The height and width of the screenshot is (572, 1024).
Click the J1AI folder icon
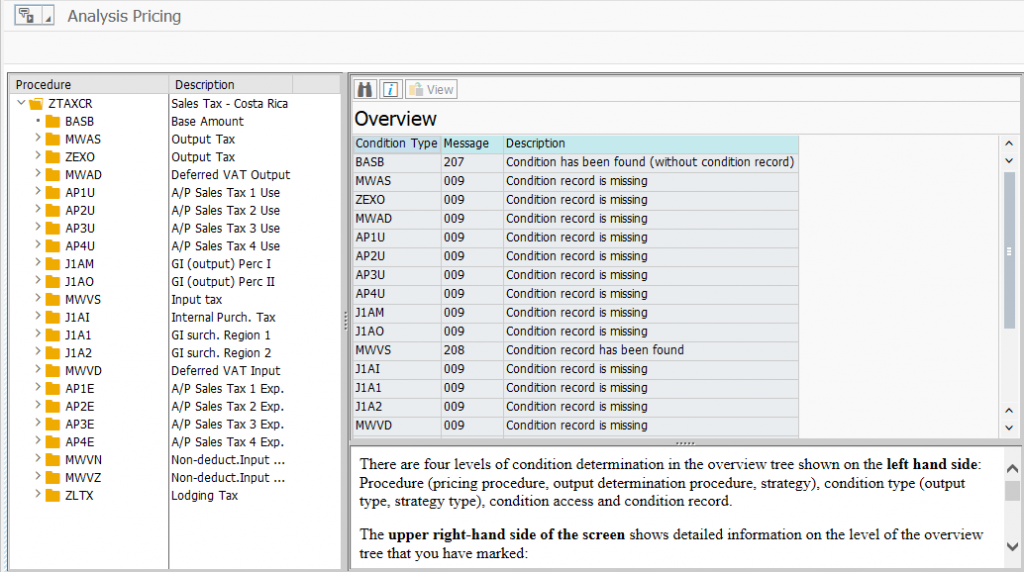point(53,317)
